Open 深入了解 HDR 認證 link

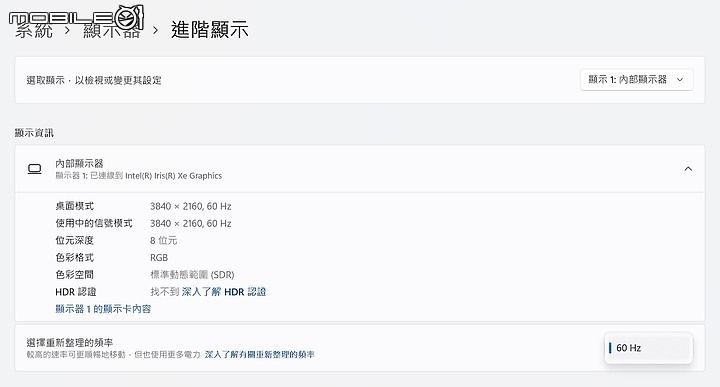224,292
